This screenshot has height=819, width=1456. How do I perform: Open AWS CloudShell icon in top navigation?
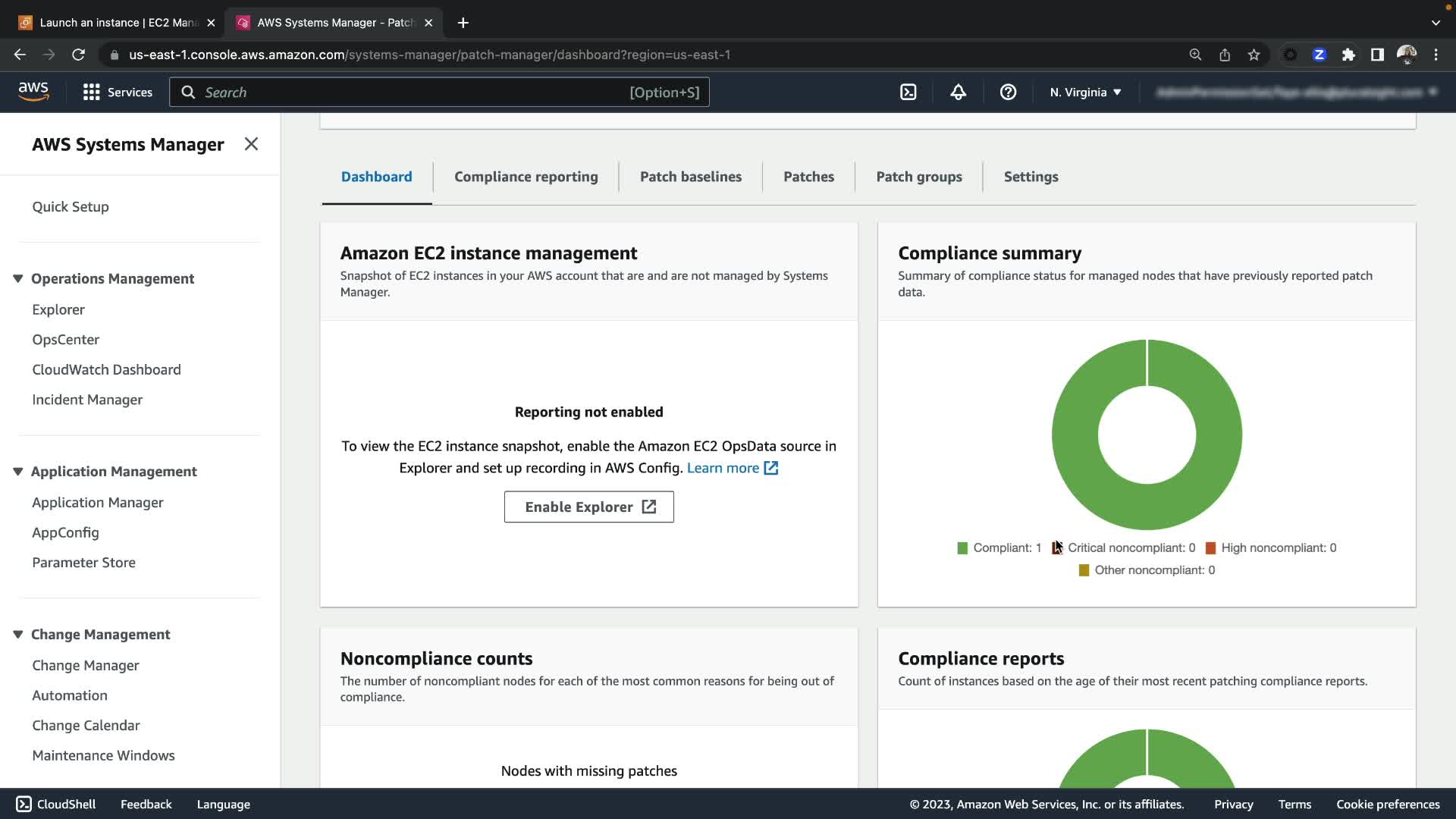point(908,92)
